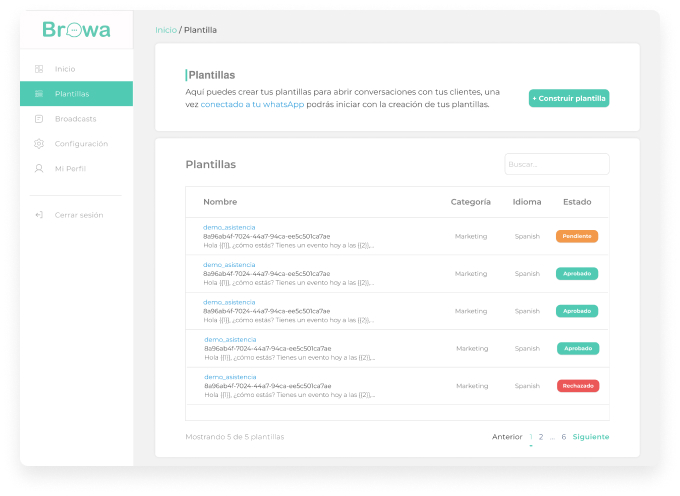Click the Configuración gear icon
This screenshot has height=496, width=680.
tap(39, 144)
